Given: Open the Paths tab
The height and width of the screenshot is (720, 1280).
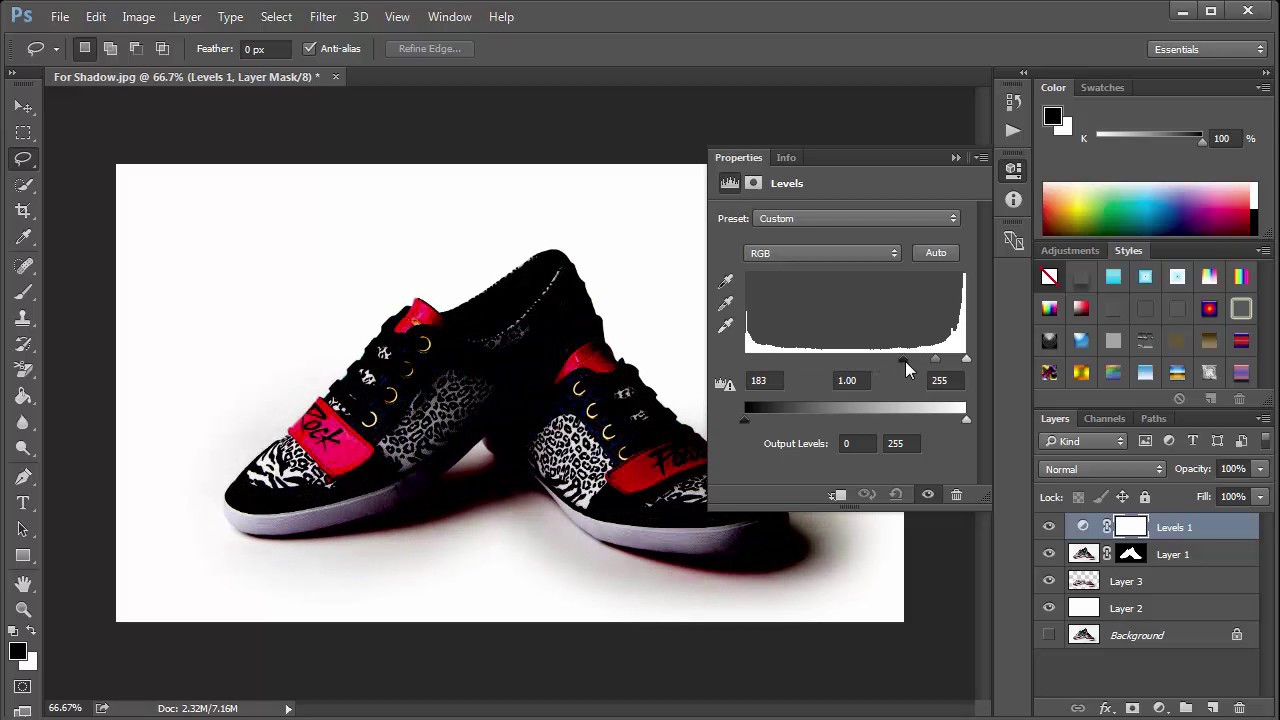Looking at the screenshot, I should pos(1153,418).
